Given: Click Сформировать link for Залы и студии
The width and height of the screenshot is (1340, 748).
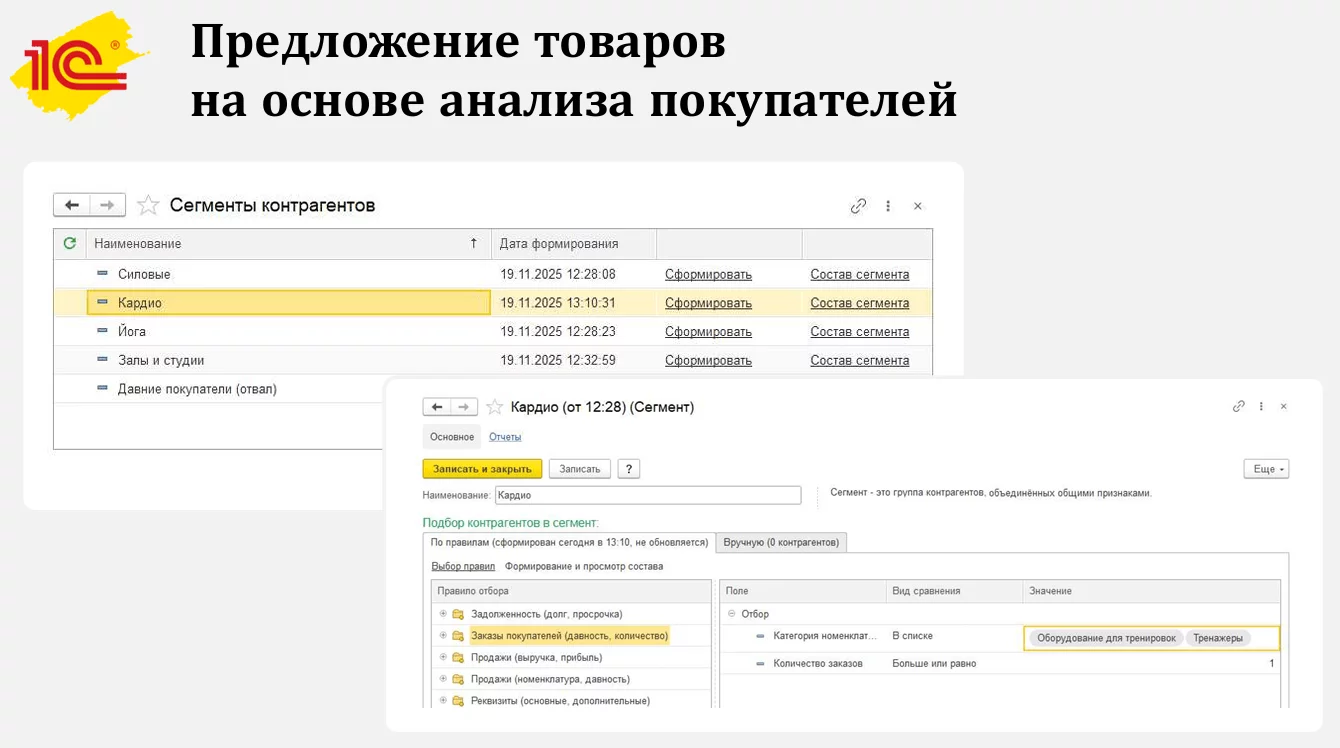Looking at the screenshot, I should click(x=708, y=360).
